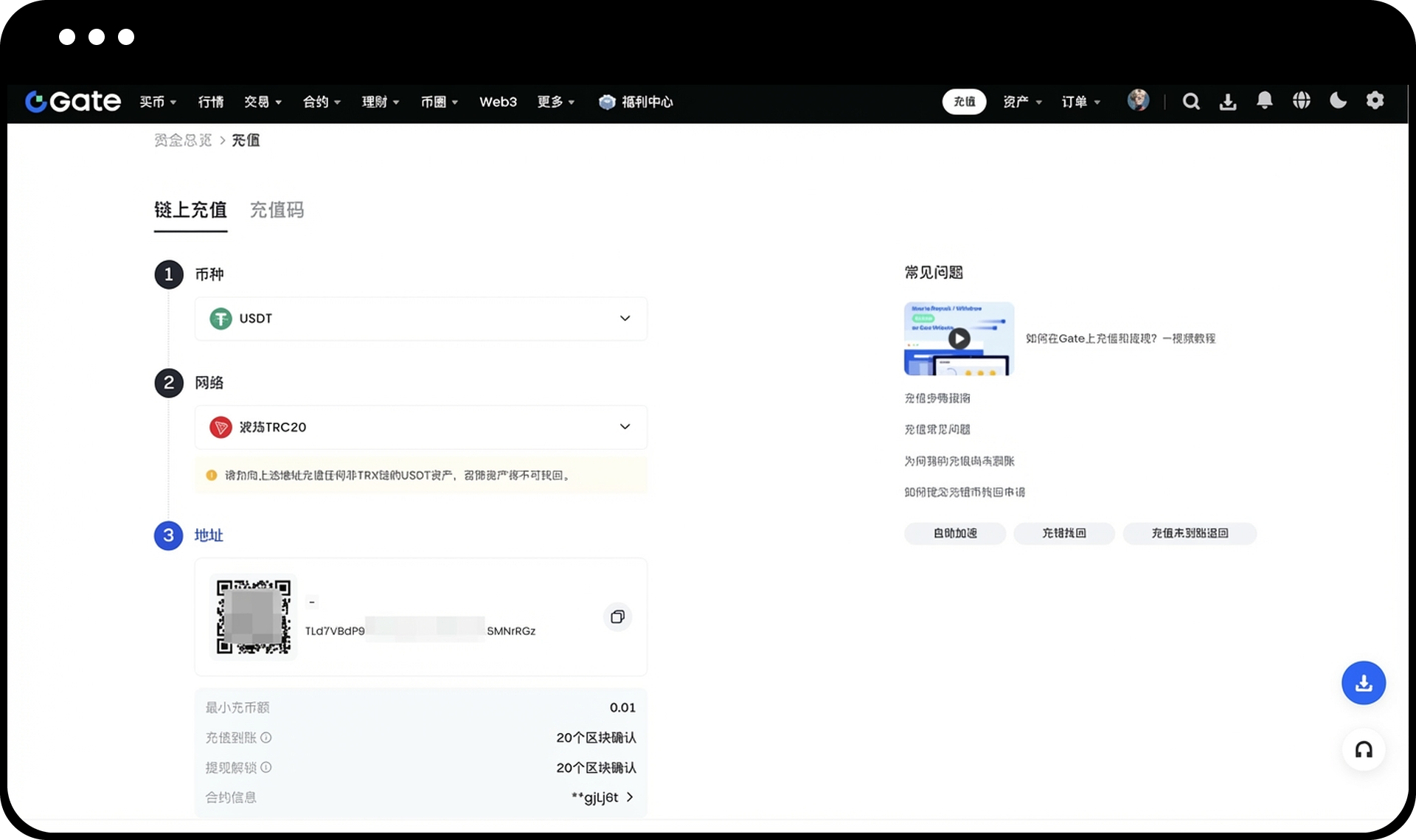The image size is (1416, 840).
Task: Play the deposit tutorial video thumbnail
Action: [959, 339]
